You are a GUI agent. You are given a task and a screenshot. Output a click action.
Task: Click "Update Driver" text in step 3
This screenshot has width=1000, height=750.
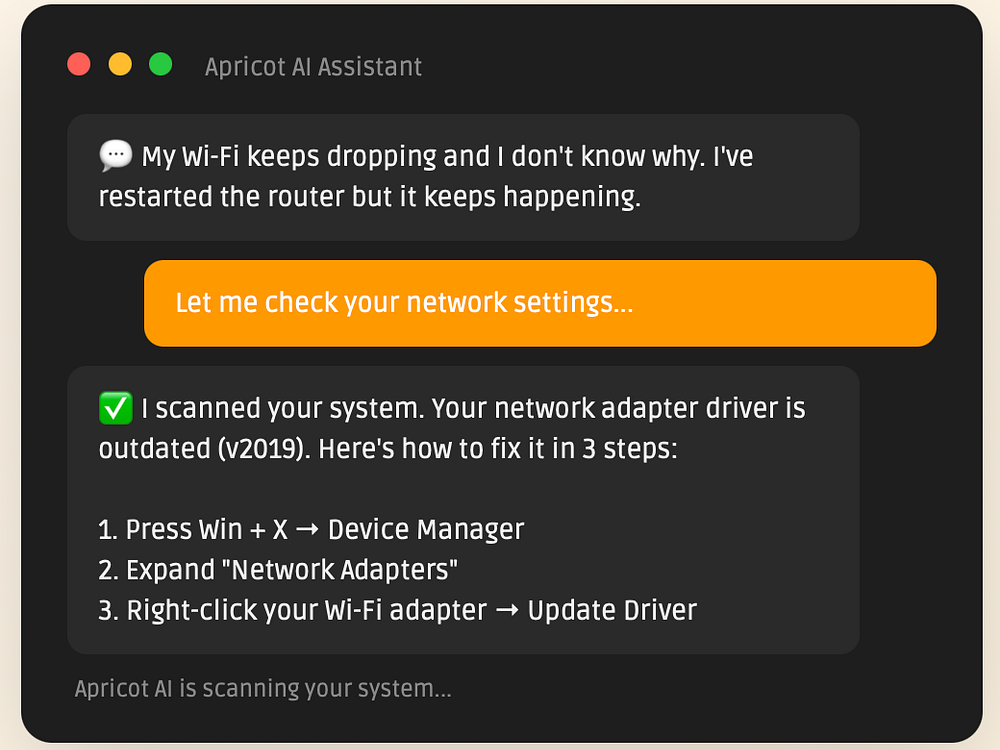pyautogui.click(x=612, y=610)
